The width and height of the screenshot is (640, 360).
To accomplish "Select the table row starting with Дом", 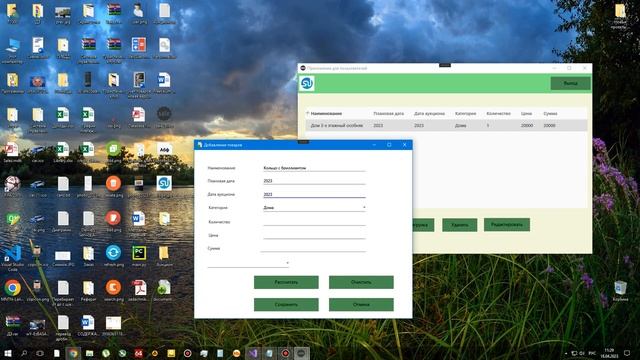I will pyautogui.click(x=447, y=125).
